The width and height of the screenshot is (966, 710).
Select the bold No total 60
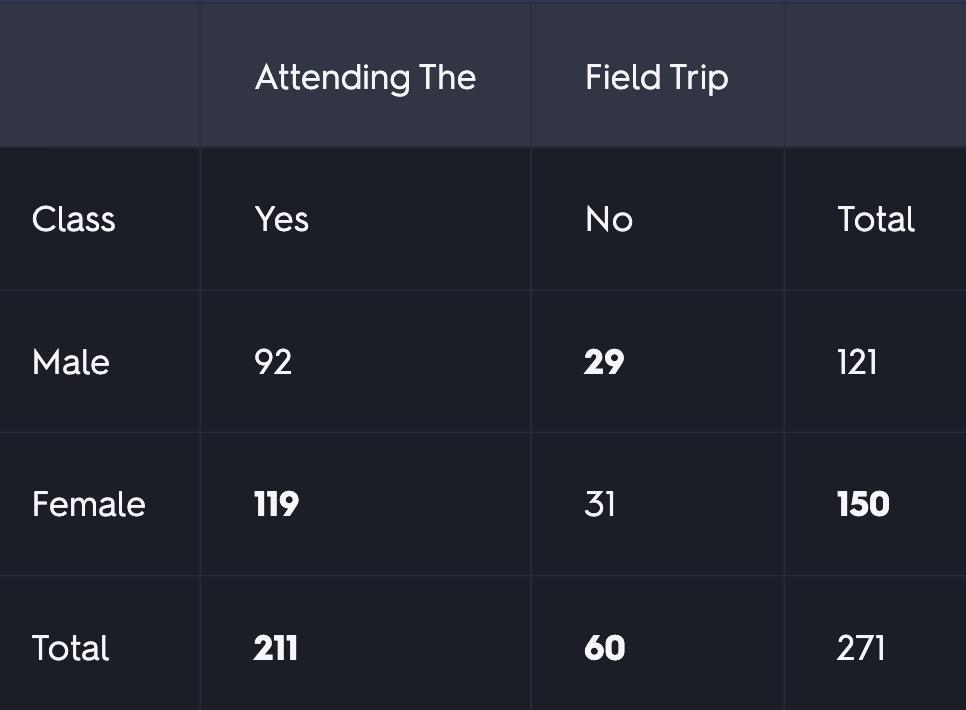tap(604, 648)
